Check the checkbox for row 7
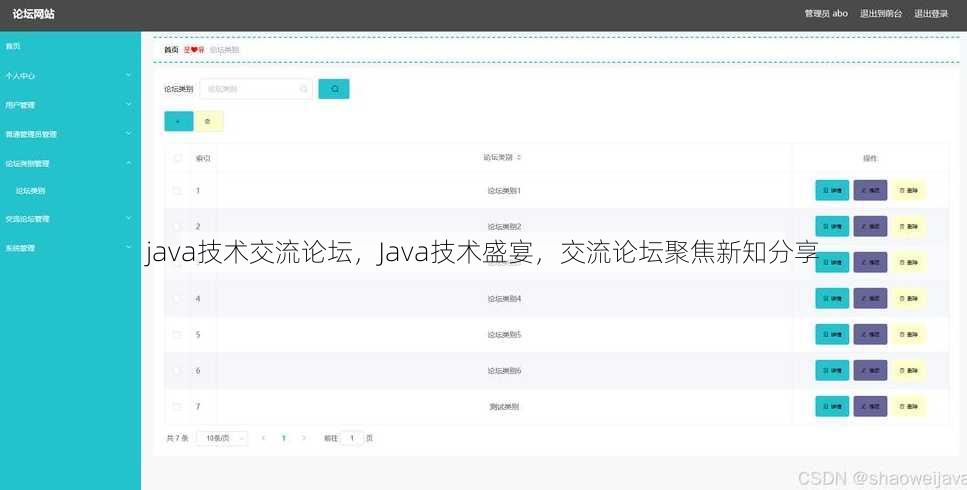The width and height of the screenshot is (967, 490). pyautogui.click(x=178, y=406)
